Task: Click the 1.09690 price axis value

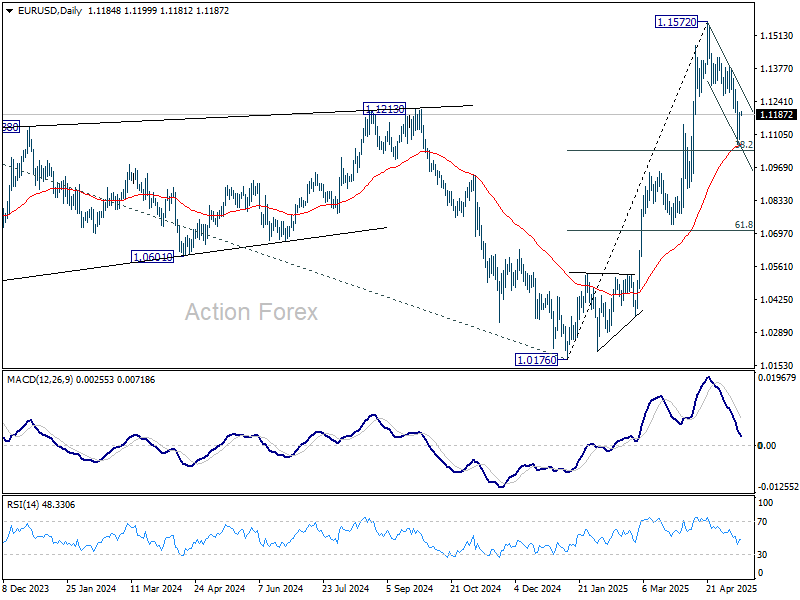Action: click(777, 167)
